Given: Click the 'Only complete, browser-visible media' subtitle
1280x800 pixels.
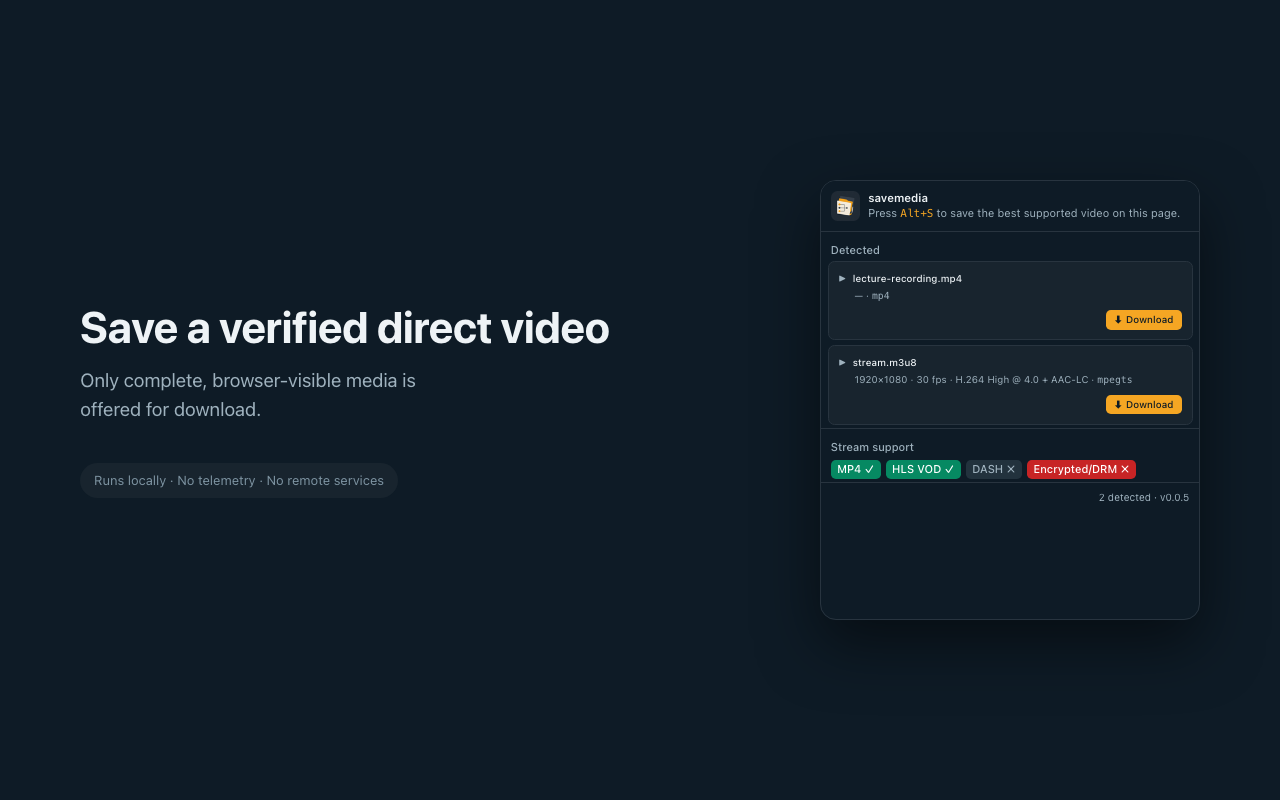Looking at the screenshot, I should tap(248, 395).
